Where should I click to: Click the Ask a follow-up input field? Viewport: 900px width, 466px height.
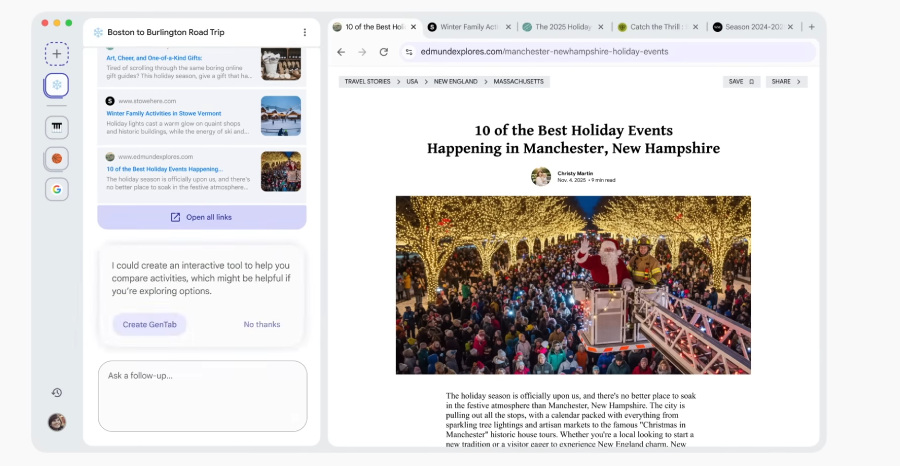pyautogui.click(x=202, y=395)
